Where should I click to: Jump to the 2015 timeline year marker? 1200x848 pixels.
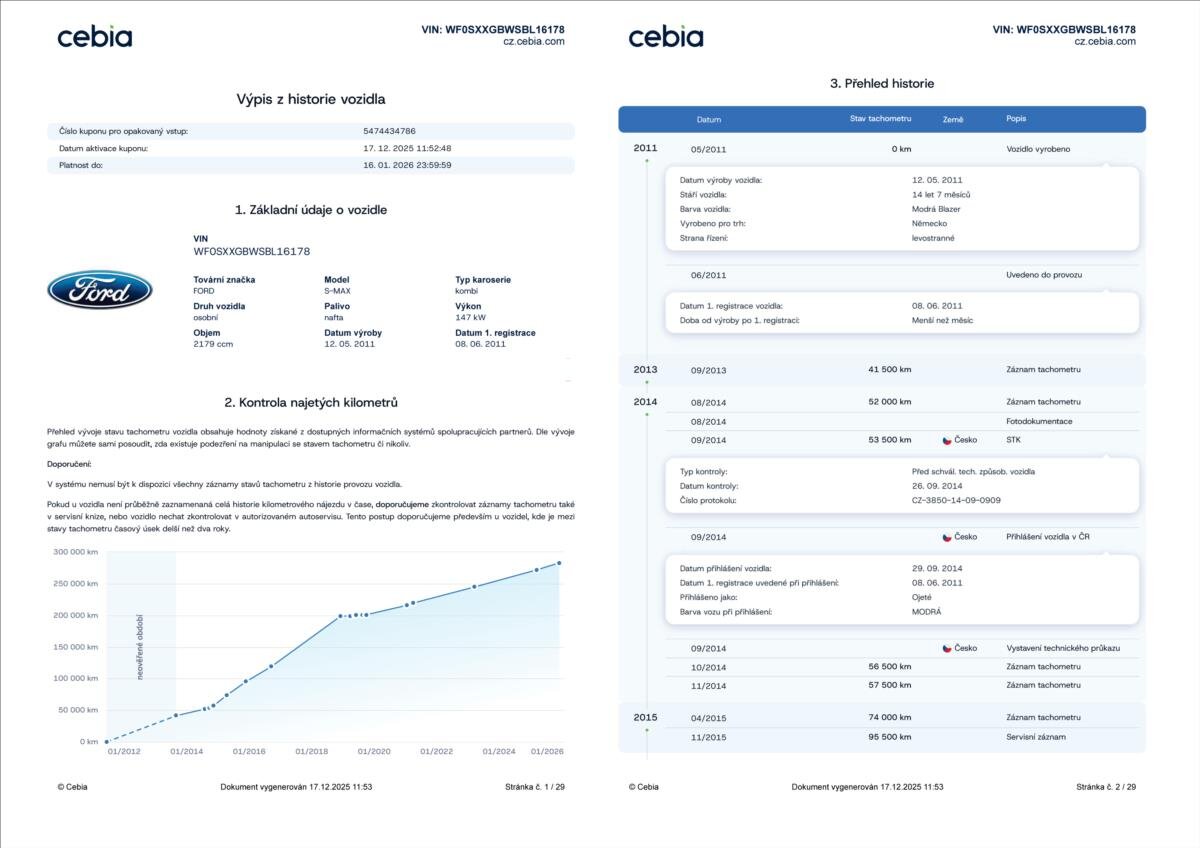[646, 717]
